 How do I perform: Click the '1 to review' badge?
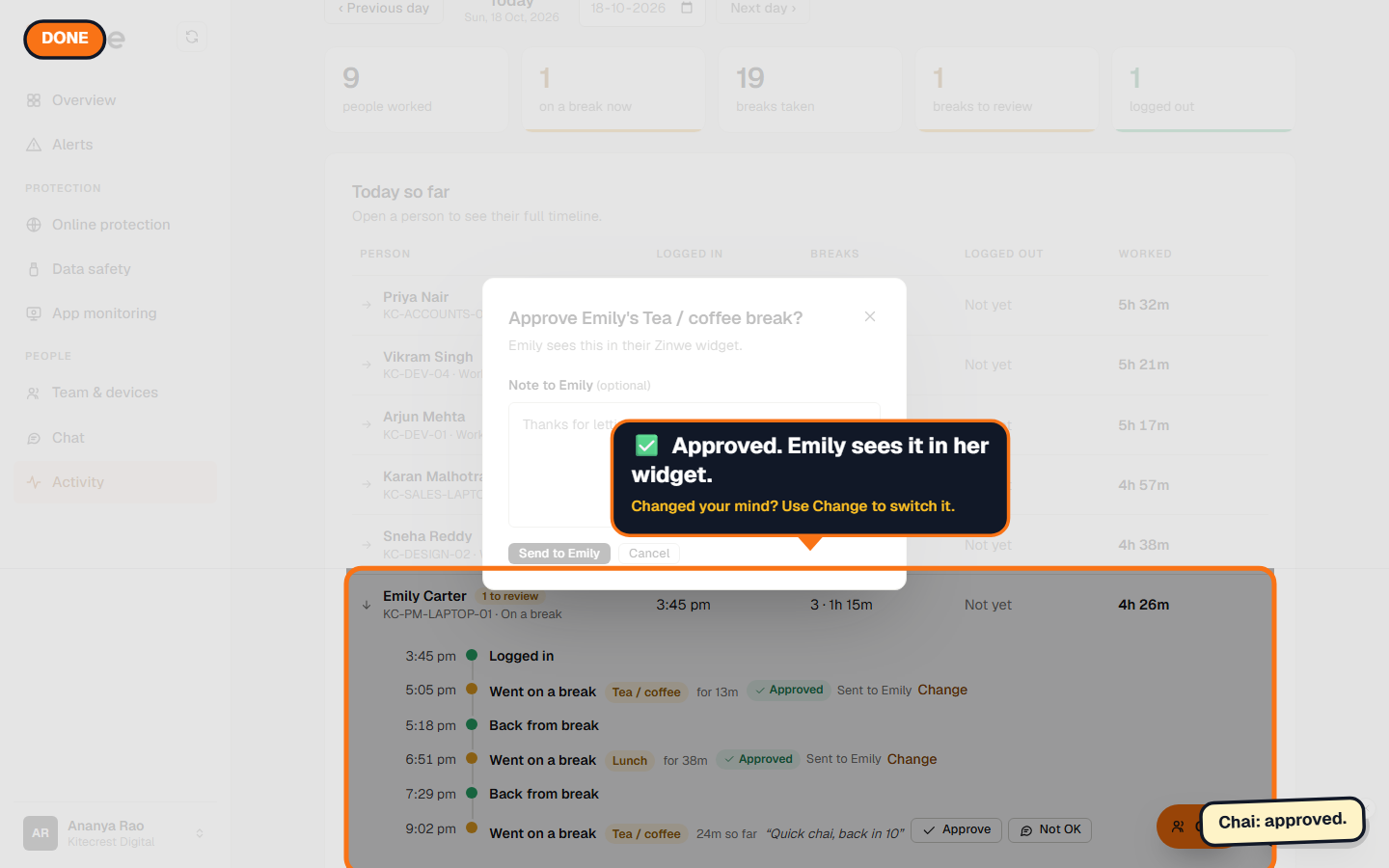[x=511, y=596]
